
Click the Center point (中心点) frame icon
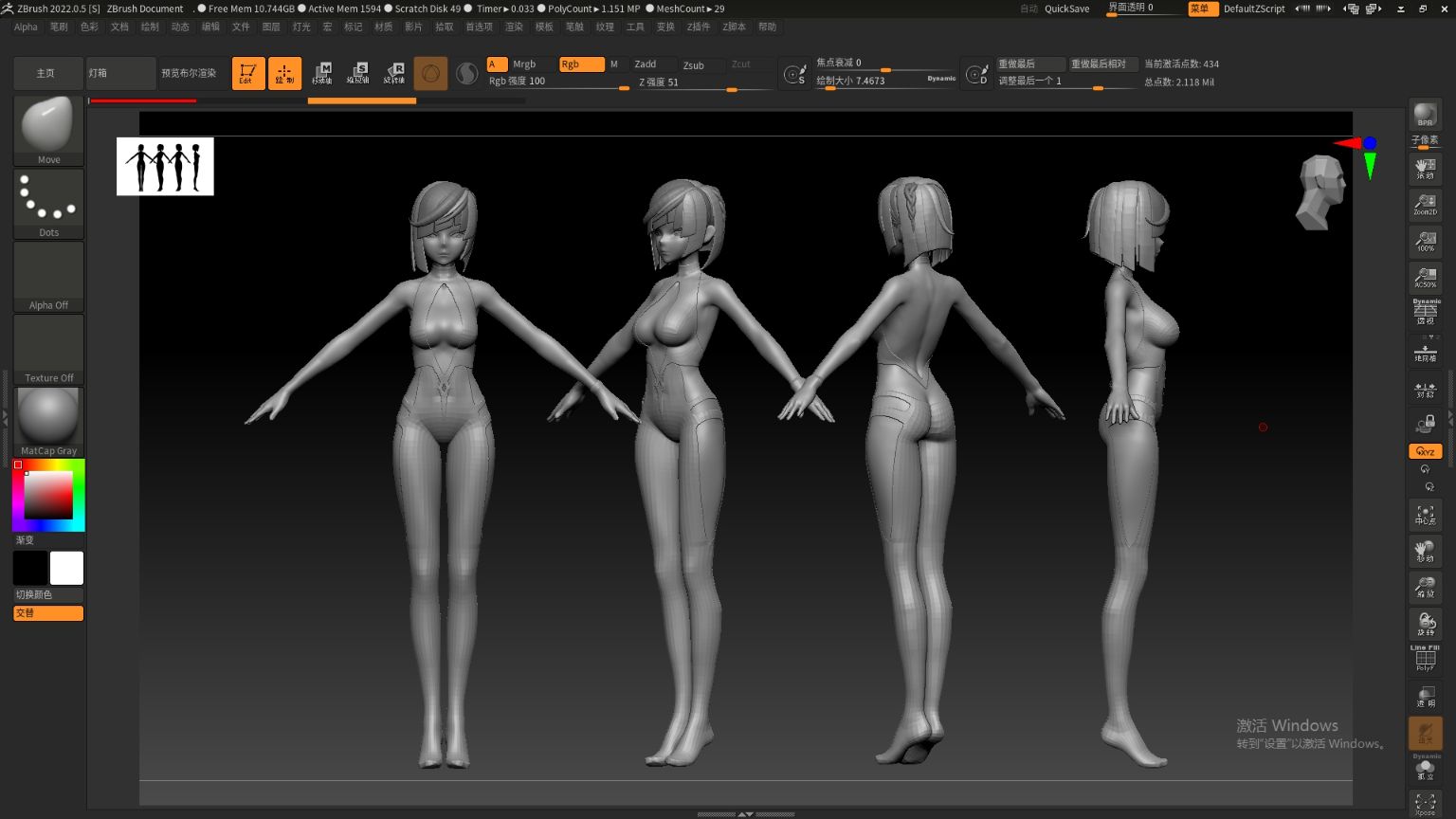[1425, 515]
